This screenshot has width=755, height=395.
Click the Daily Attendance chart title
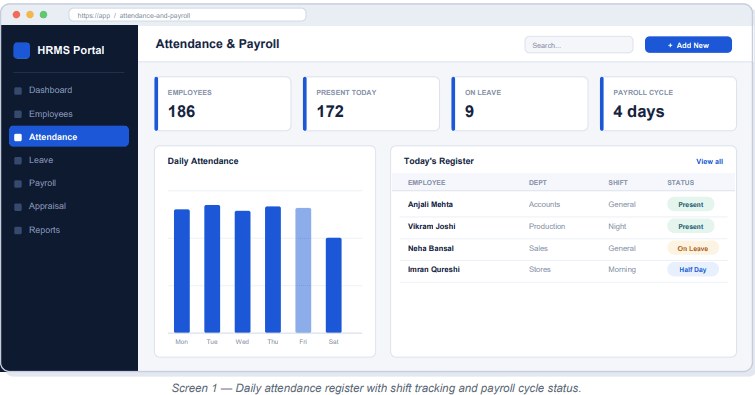(x=203, y=161)
